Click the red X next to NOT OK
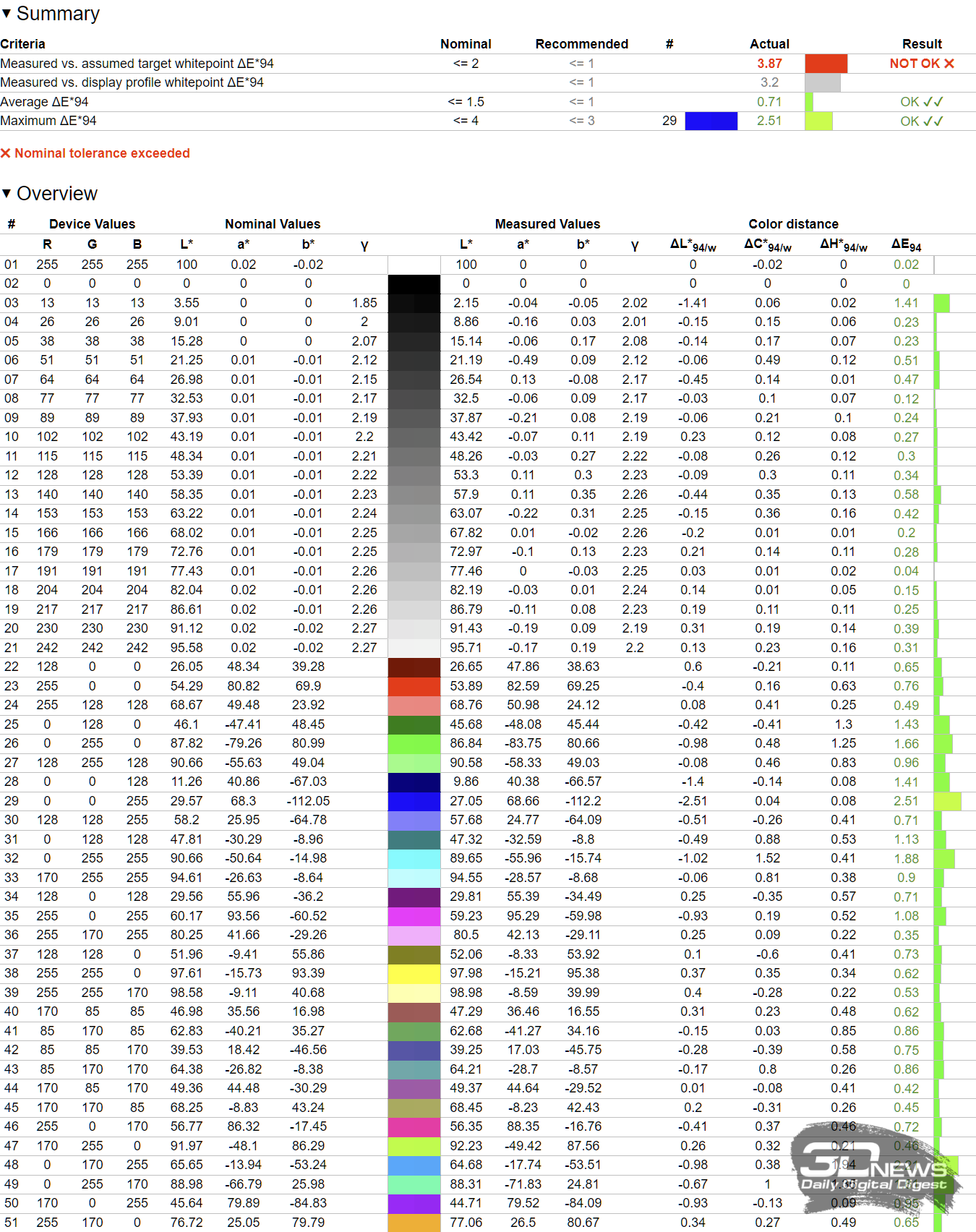Screen dimensions: 976x1232 (949, 64)
